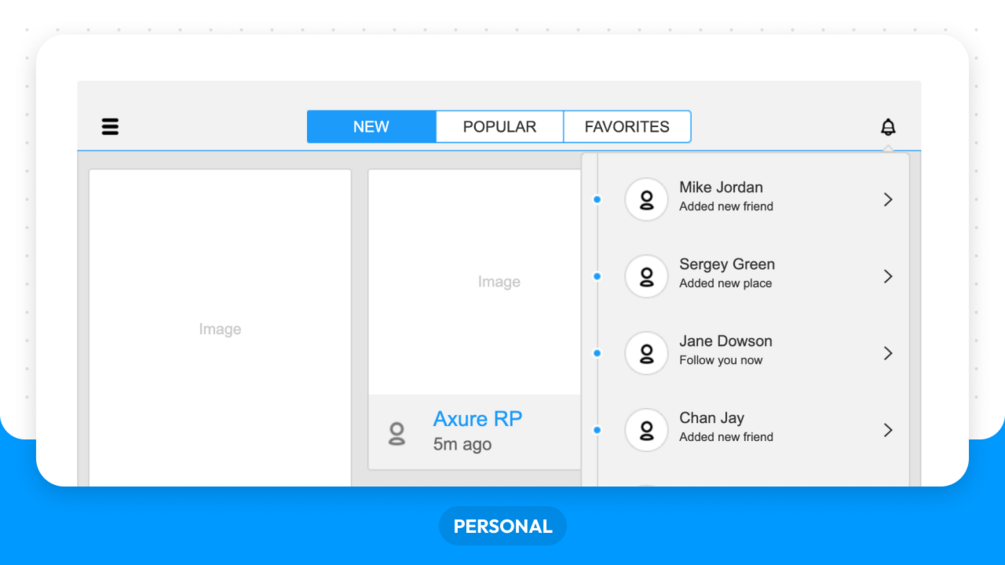Expand Jane Dowson notification chevron
The height and width of the screenshot is (565, 1005).
point(888,354)
